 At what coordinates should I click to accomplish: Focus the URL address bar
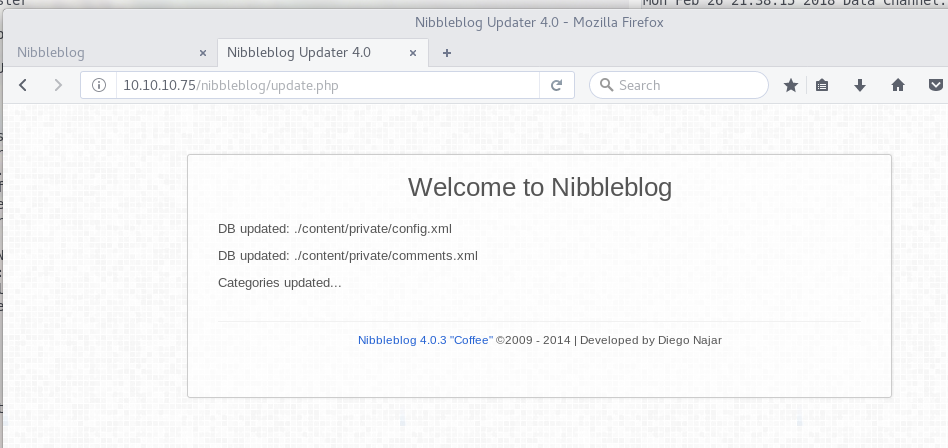click(328, 85)
